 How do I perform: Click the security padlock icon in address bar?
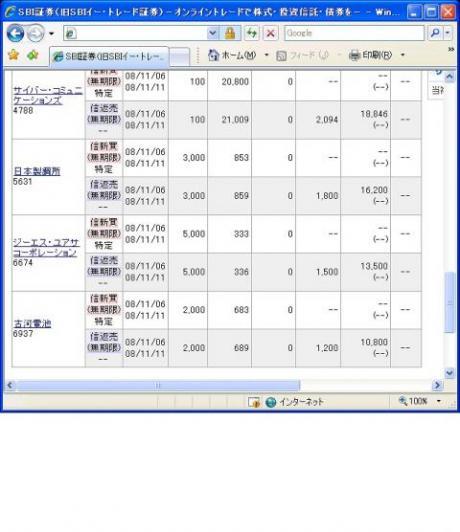point(230,33)
